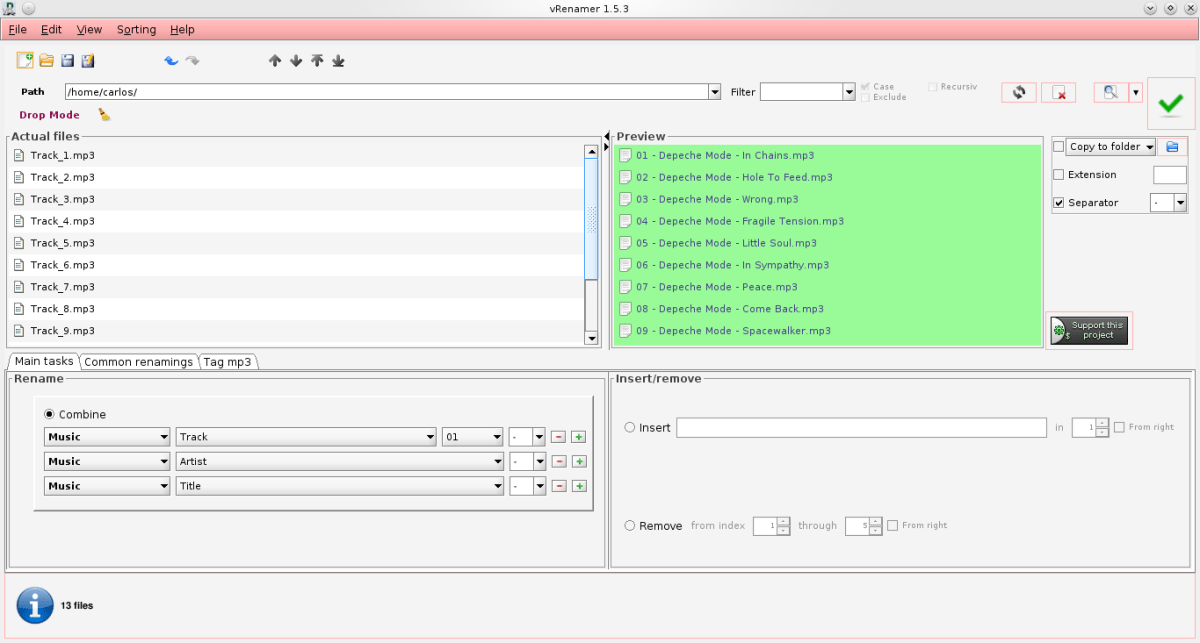This screenshot has height=643, width=1200.
Task: Click the undo arrow icon
Action: (171, 61)
